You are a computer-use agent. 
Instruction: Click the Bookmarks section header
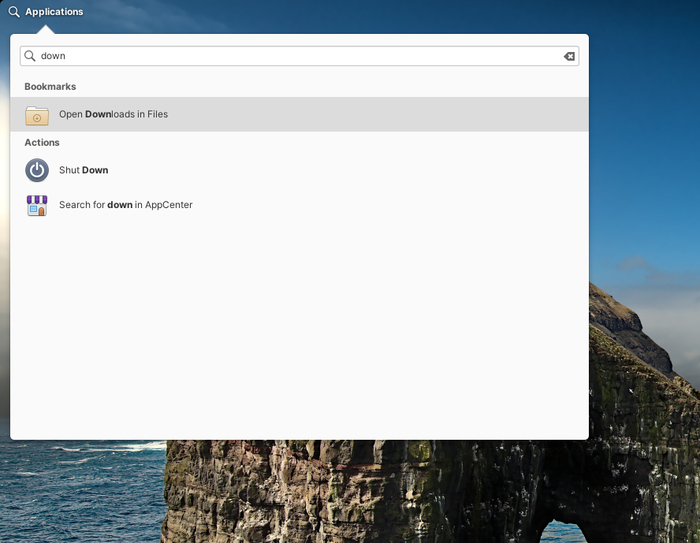pyautogui.click(x=50, y=87)
